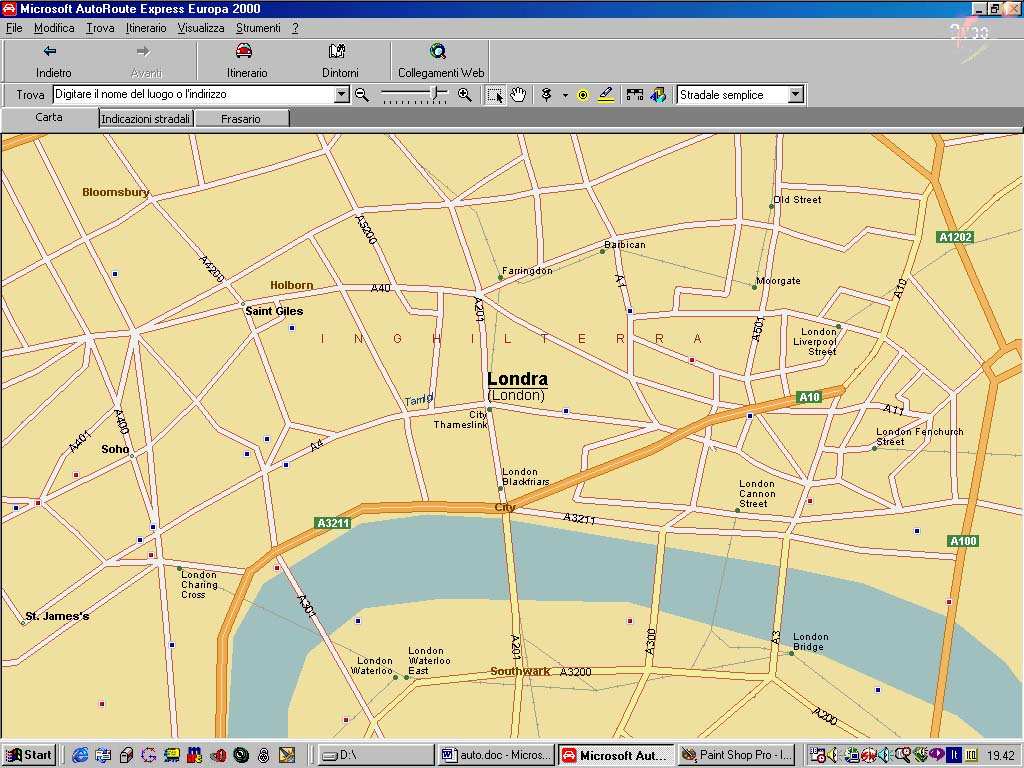
Task: Click the Trova address input field
Action: [x=194, y=95]
